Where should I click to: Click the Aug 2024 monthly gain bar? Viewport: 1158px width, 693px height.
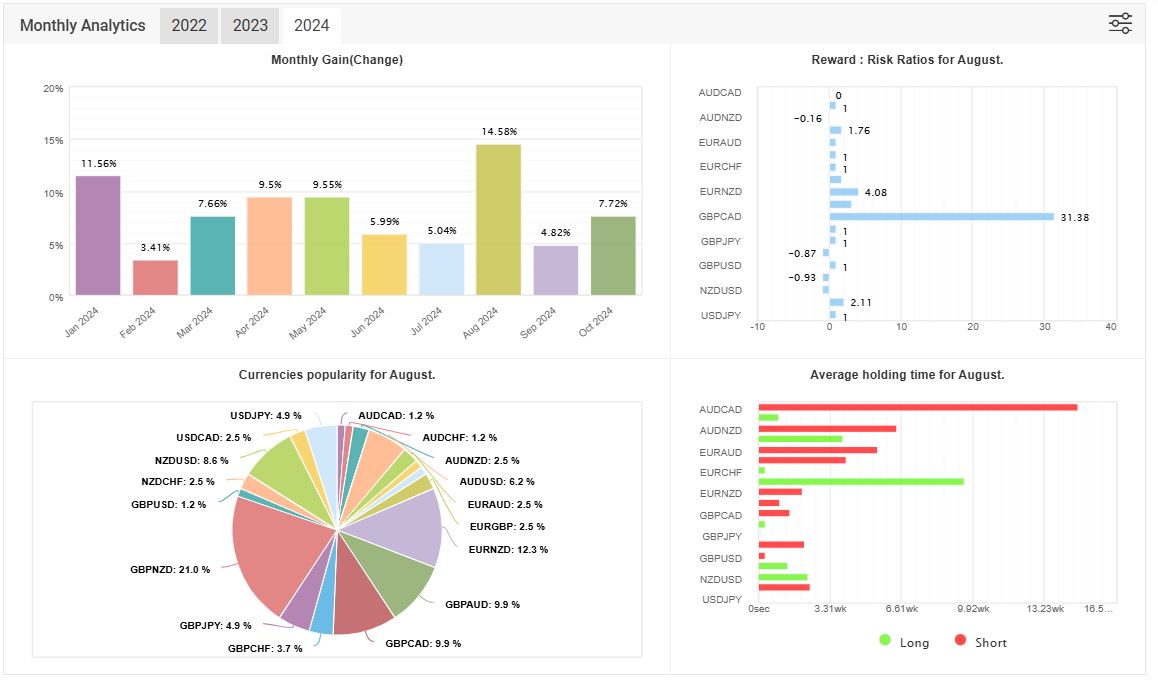point(498,220)
